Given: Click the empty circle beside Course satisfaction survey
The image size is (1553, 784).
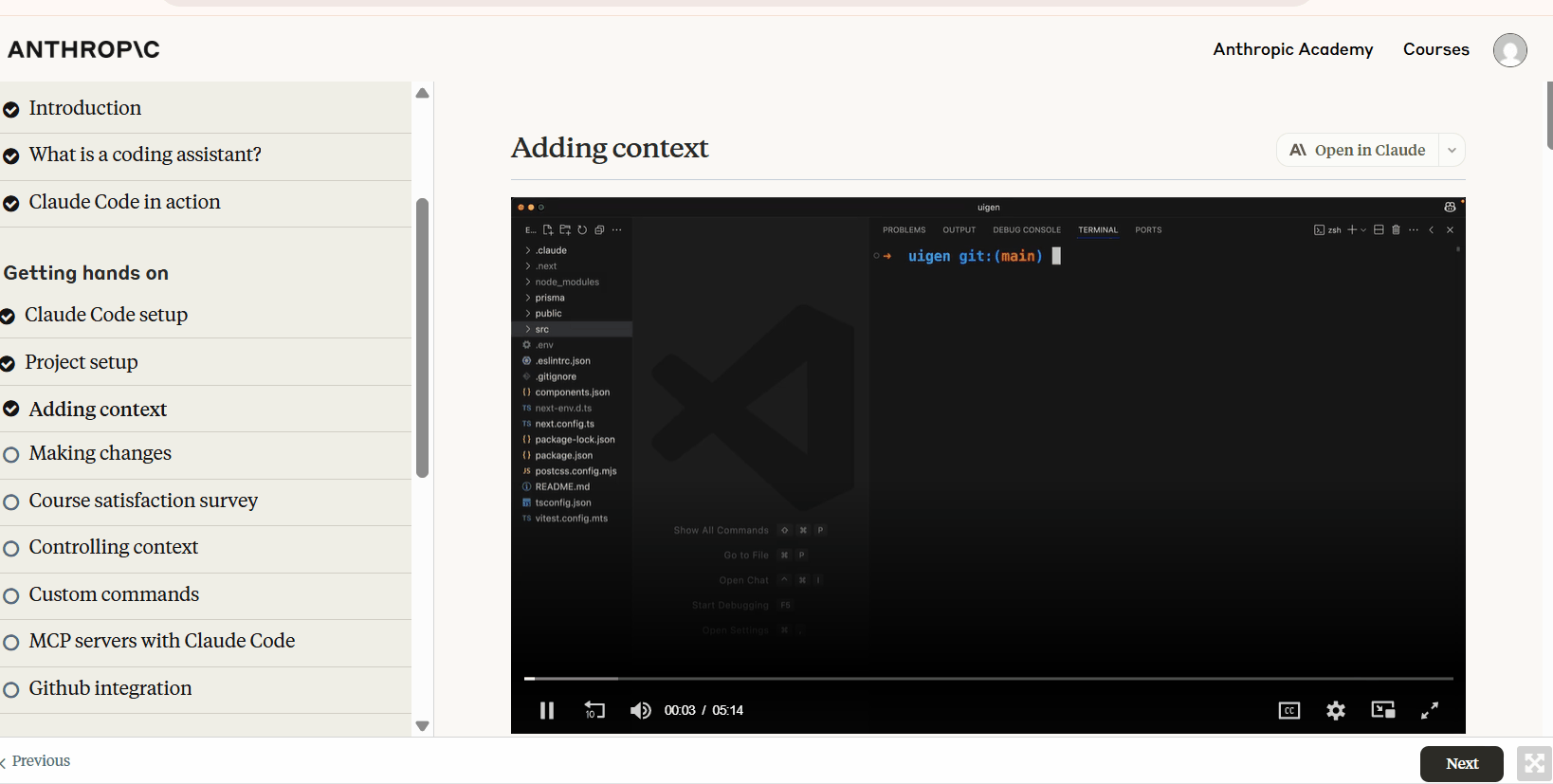Looking at the screenshot, I should 11,502.
